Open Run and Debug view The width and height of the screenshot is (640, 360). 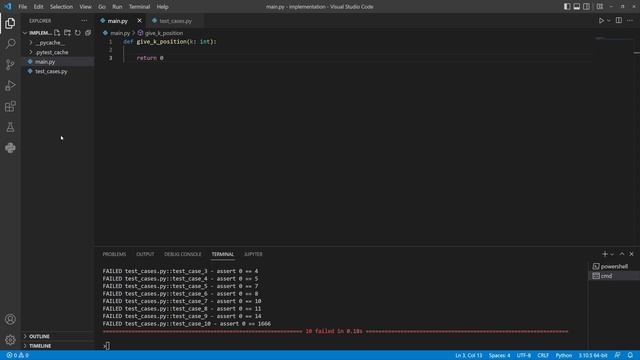(x=10, y=85)
